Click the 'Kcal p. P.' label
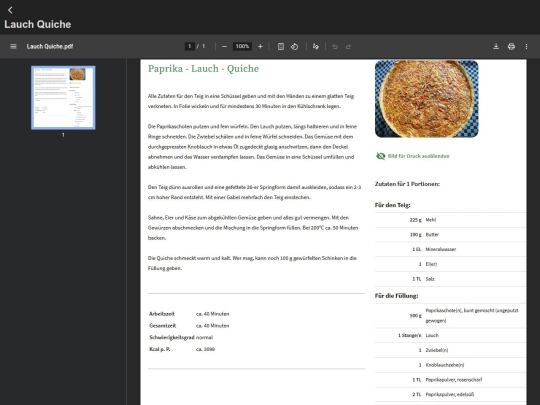The image size is (540, 405). tap(159, 349)
